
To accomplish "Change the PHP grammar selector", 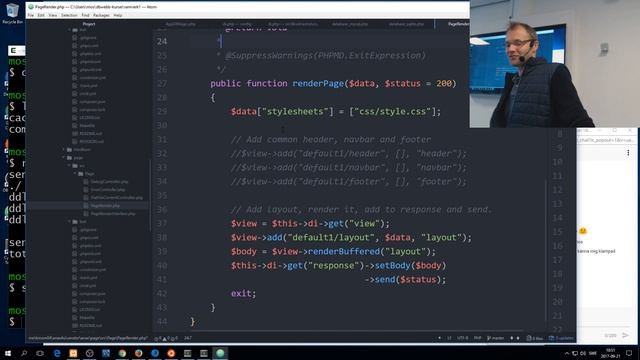I will click(x=477, y=338).
